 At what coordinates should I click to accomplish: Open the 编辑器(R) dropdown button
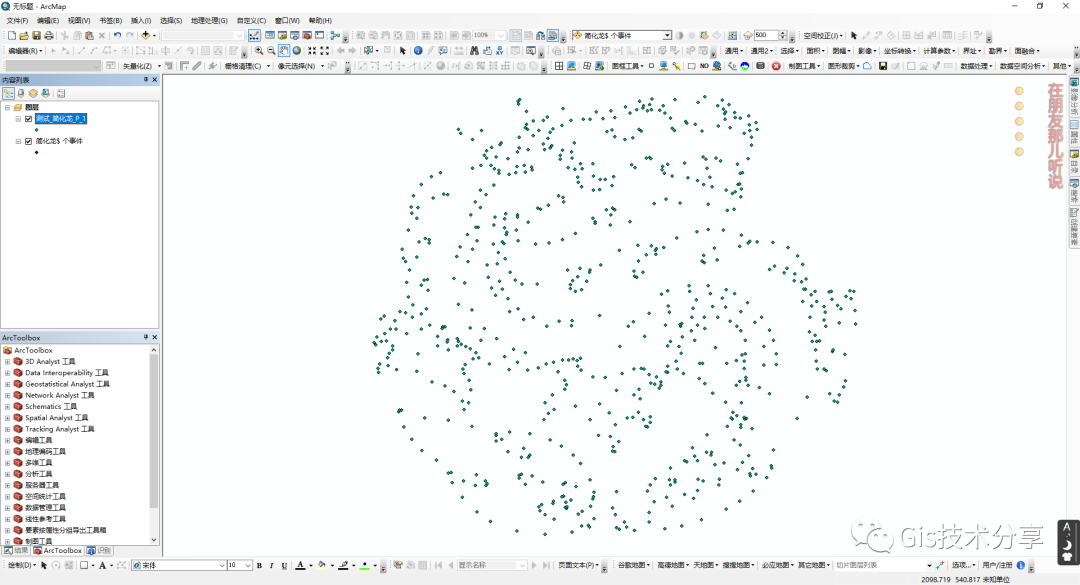tap(24, 50)
